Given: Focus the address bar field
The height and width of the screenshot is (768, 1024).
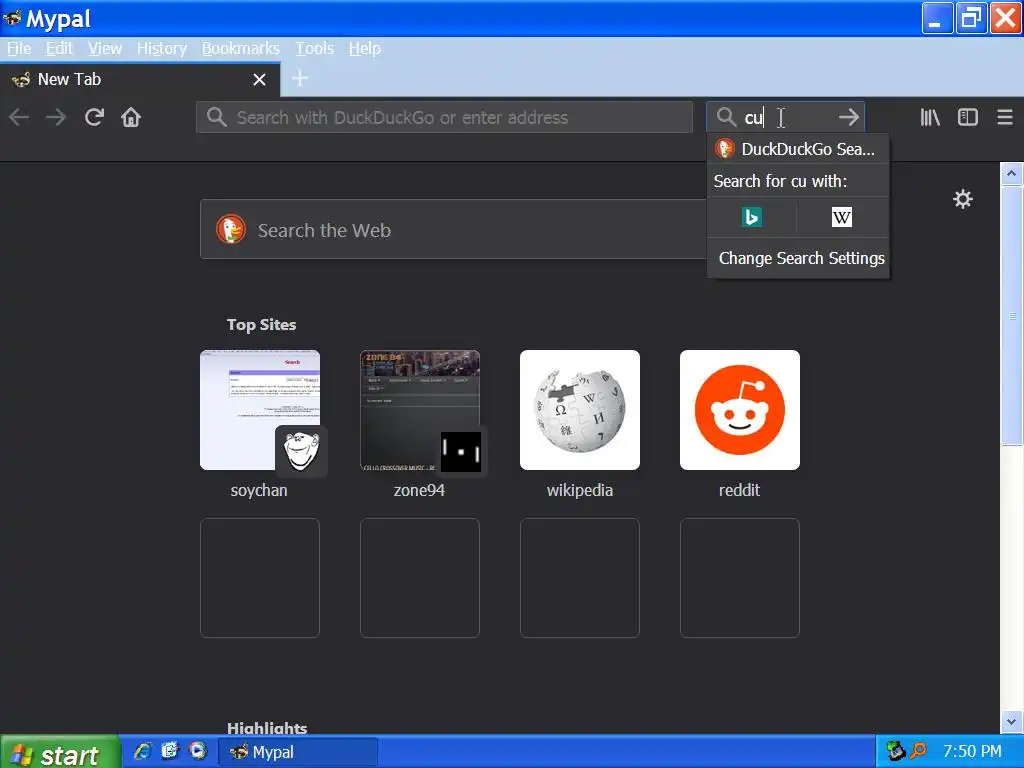Looking at the screenshot, I should coord(444,118).
